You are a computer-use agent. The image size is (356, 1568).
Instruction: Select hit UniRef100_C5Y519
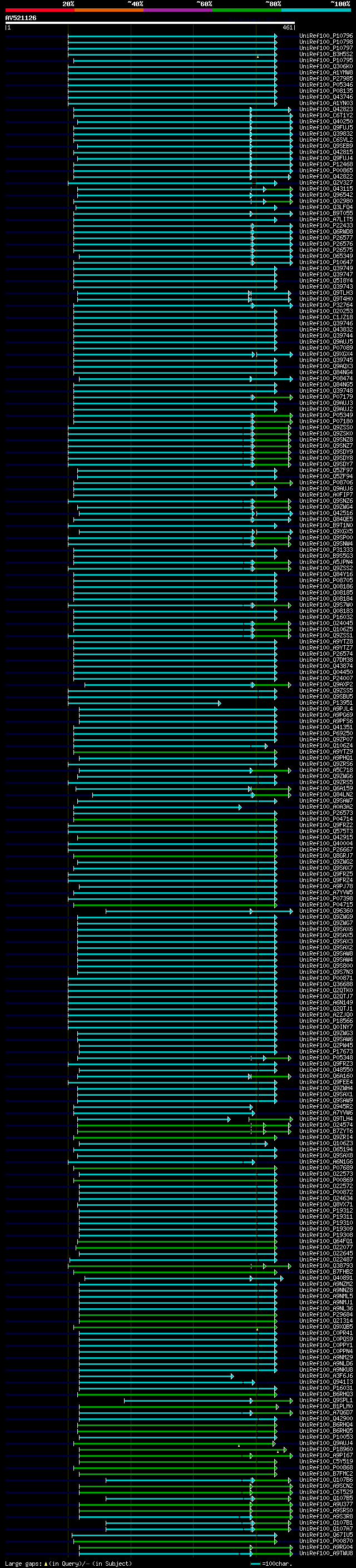[326, 1461]
